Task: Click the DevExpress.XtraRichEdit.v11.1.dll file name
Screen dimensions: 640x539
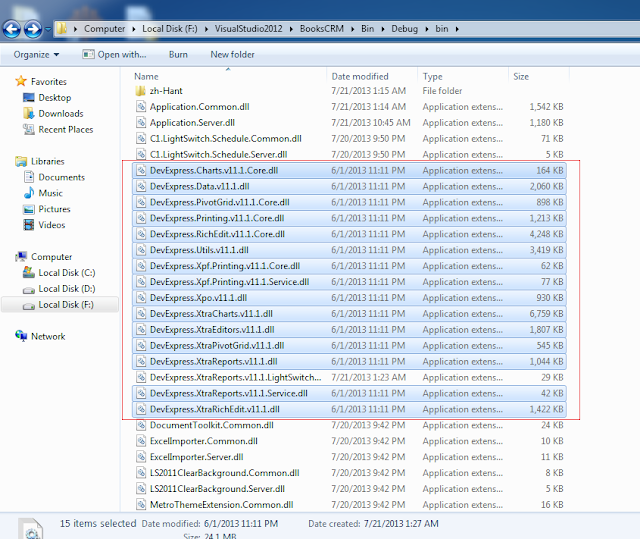Action: click(x=215, y=409)
